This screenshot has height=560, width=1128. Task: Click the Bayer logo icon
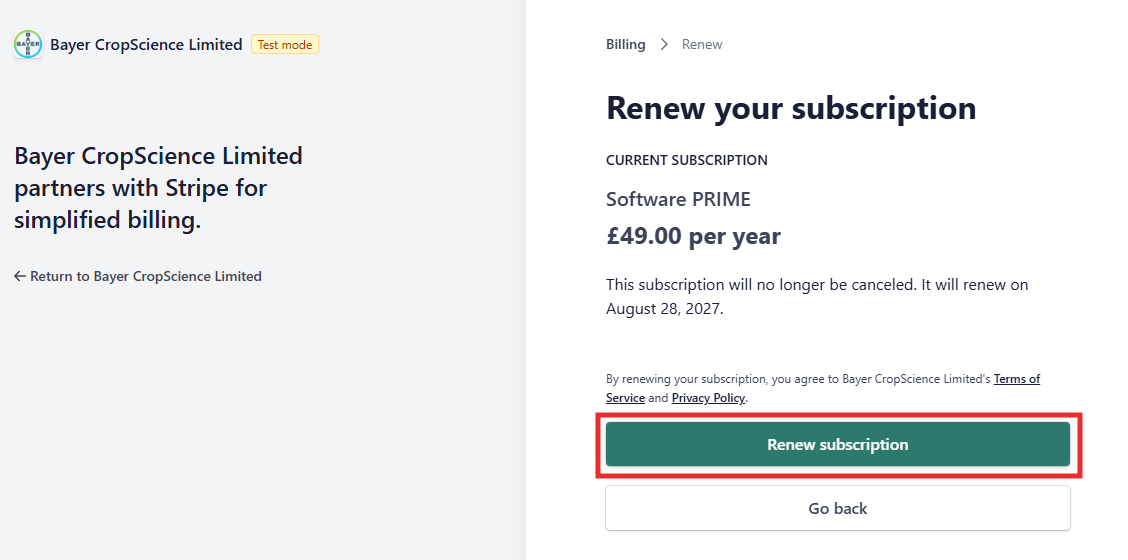[x=28, y=45]
